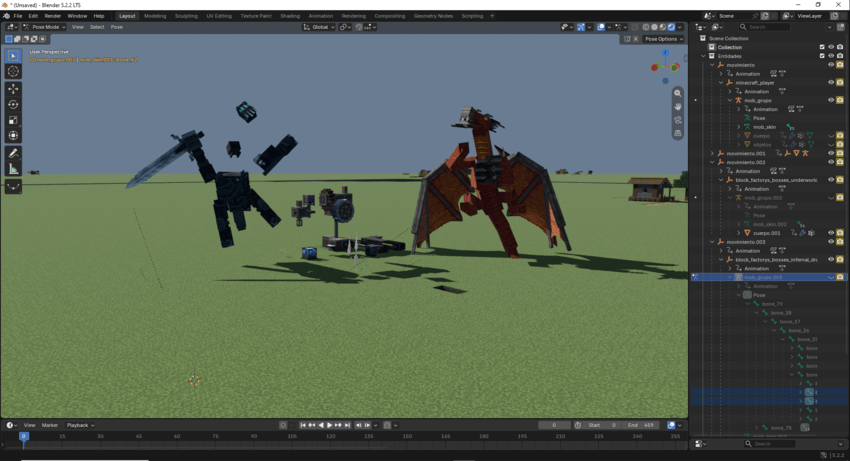The image size is (850, 461).
Task: Collapse movimiento.002 in outliner
Action: tap(712, 162)
